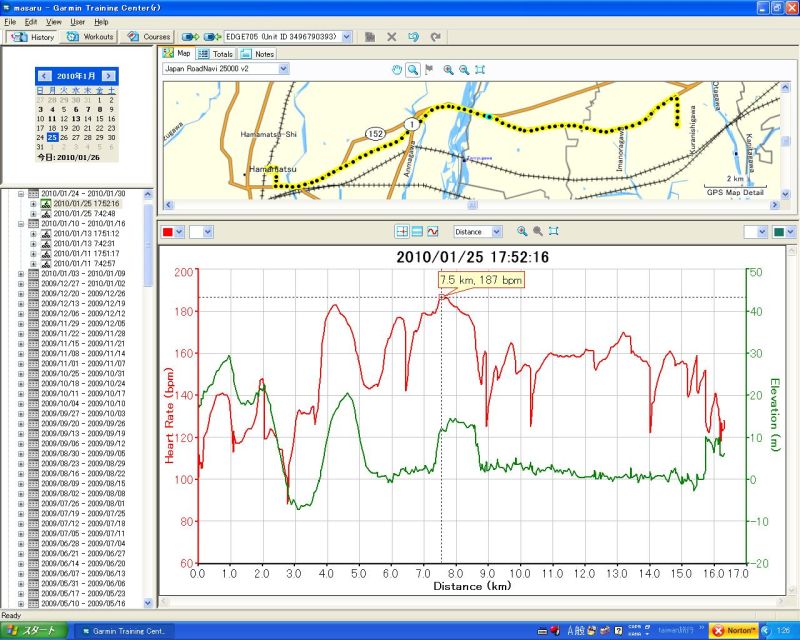Click activity icon for 2010/01/25 17:52:16

pos(46,204)
